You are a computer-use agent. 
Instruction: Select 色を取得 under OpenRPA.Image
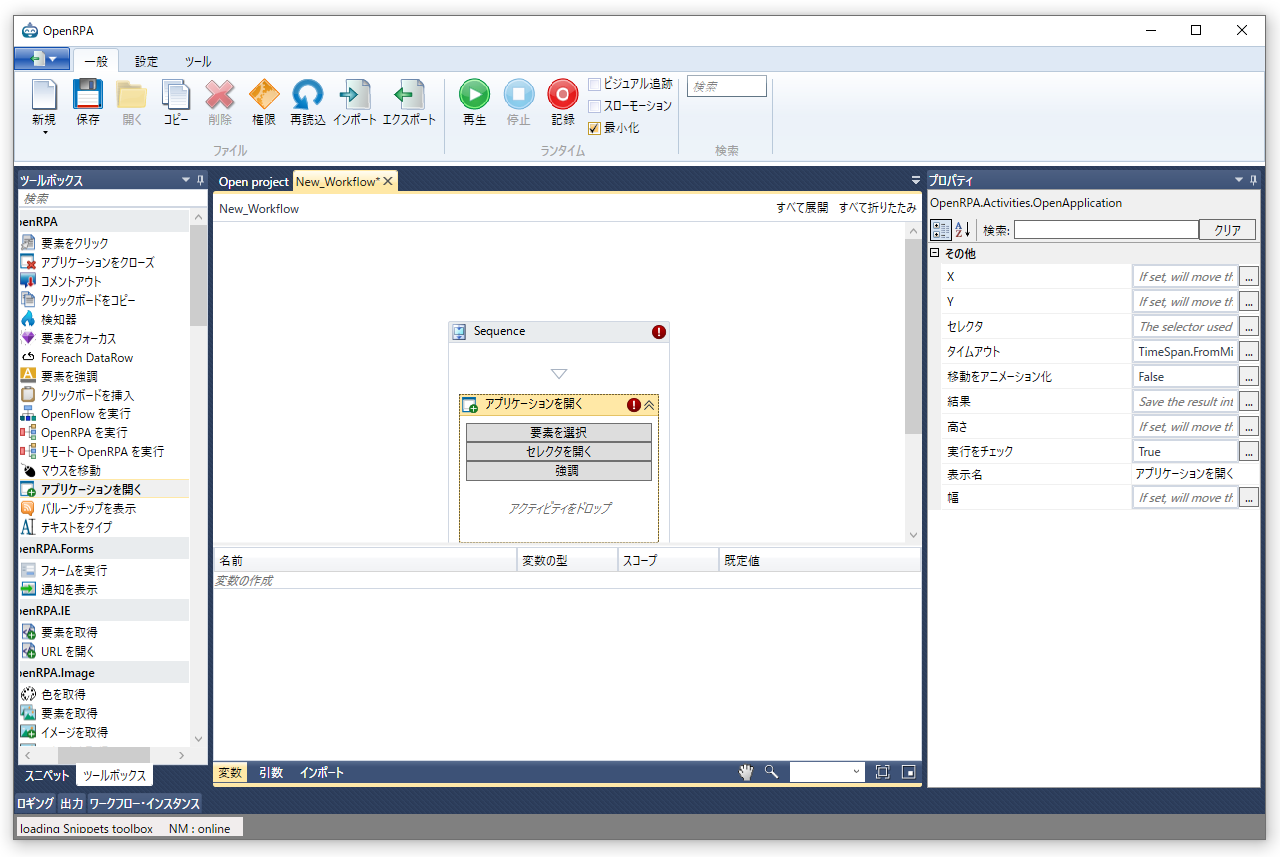(63, 694)
